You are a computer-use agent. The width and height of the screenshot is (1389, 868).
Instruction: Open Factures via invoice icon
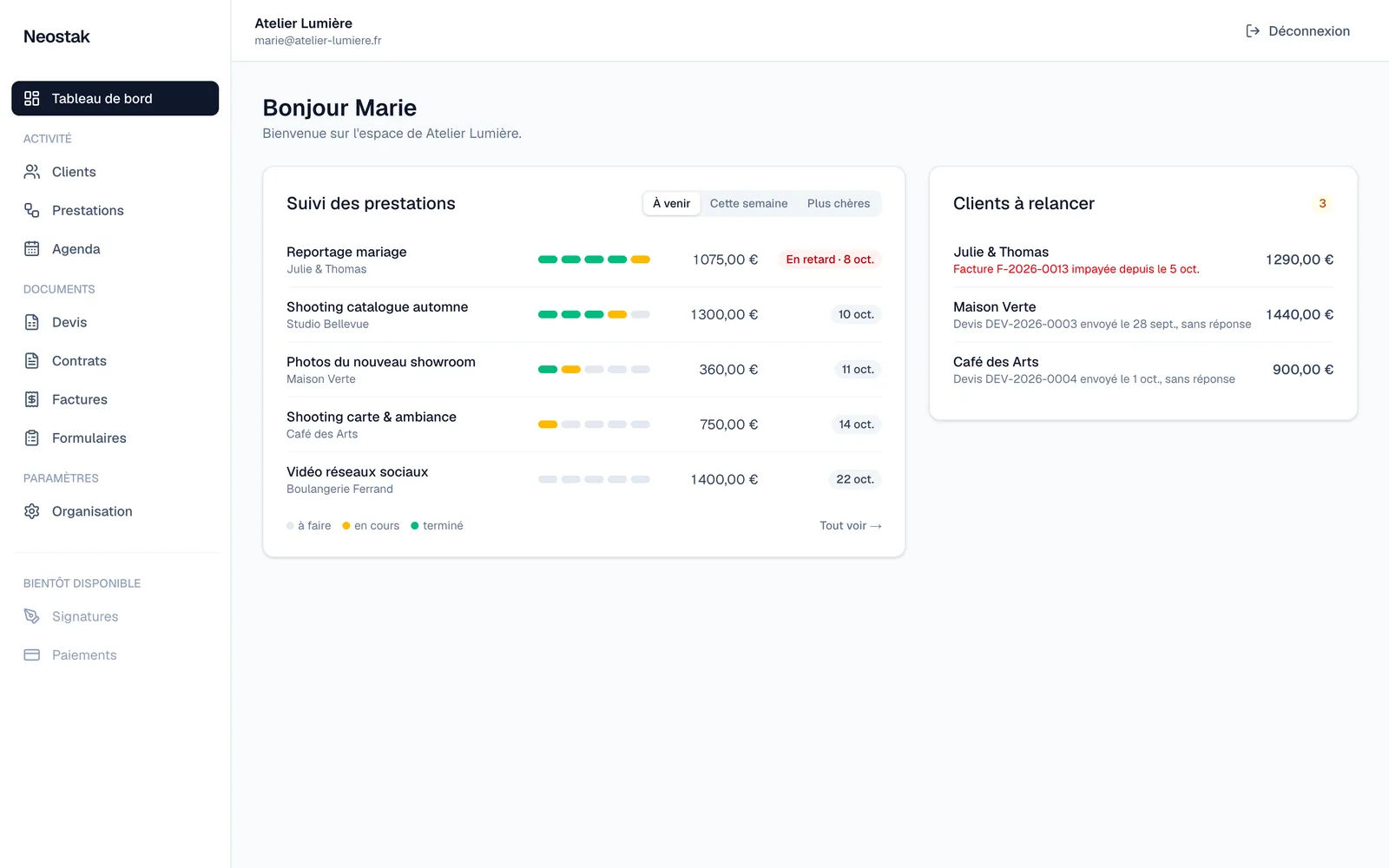32,399
